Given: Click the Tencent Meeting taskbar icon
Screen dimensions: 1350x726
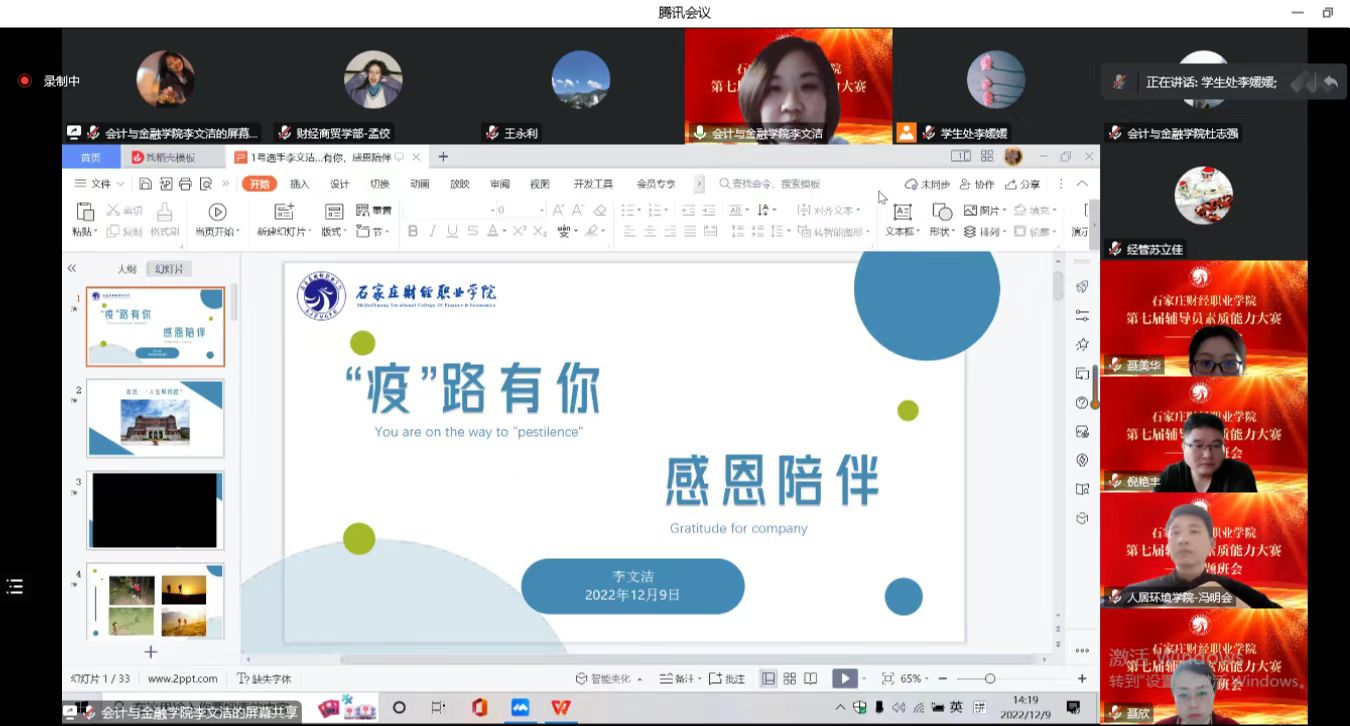Looking at the screenshot, I should [520, 708].
